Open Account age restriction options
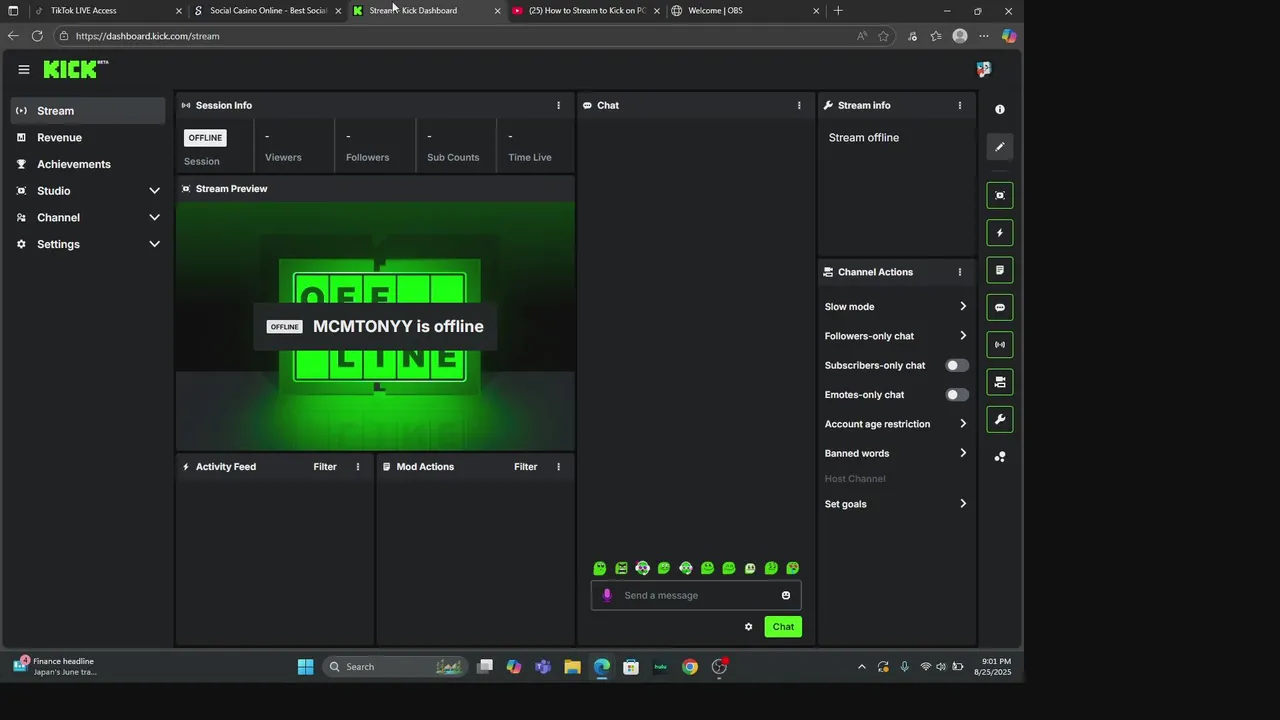 coord(896,424)
